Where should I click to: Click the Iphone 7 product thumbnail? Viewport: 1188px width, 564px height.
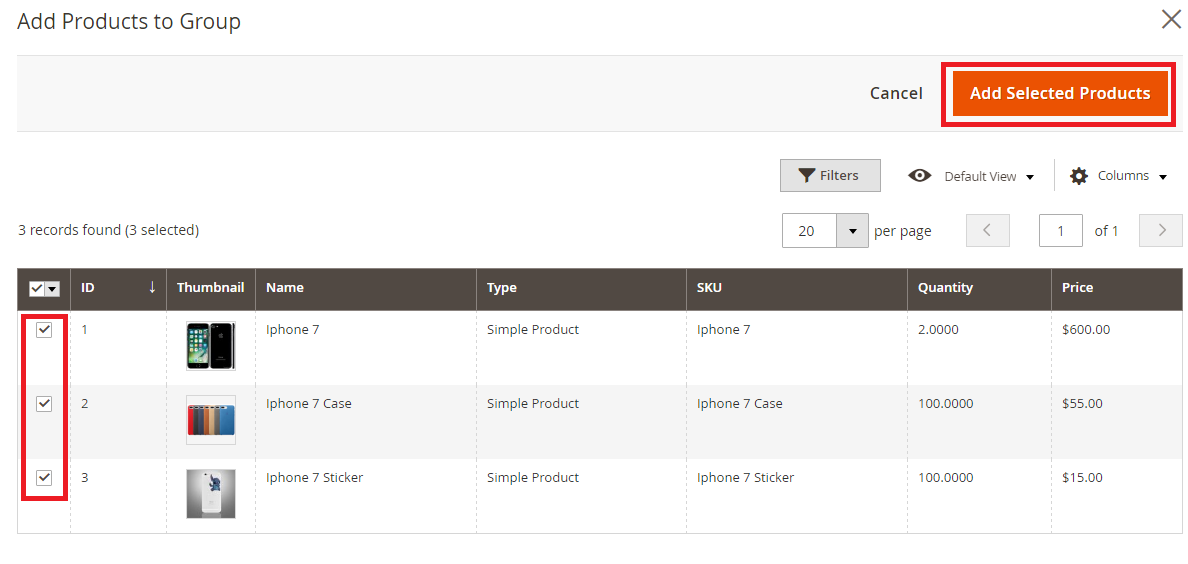(211, 346)
